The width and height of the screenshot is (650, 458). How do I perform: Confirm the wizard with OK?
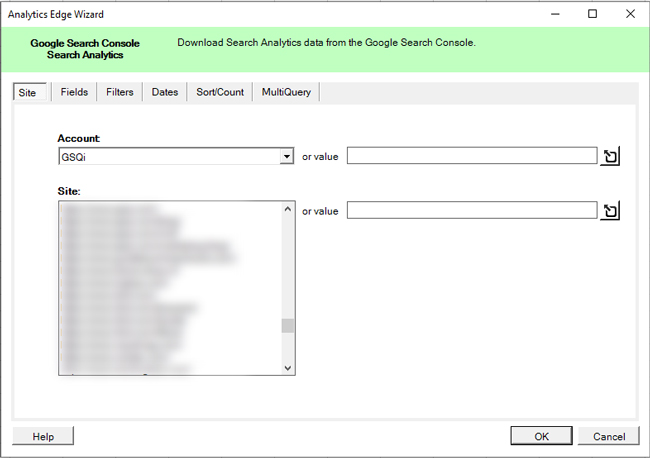click(x=540, y=436)
